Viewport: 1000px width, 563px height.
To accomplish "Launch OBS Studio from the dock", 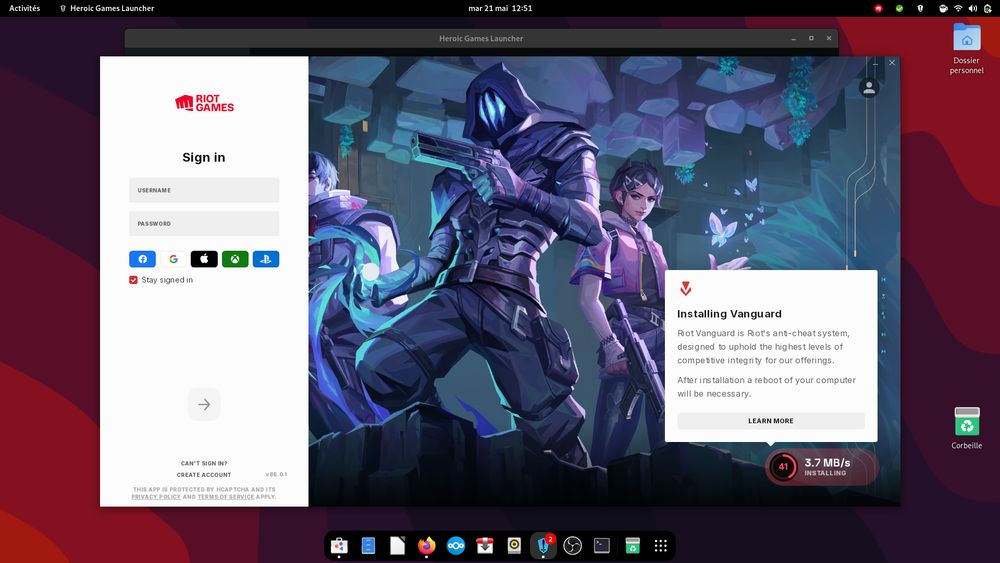I will (573, 546).
